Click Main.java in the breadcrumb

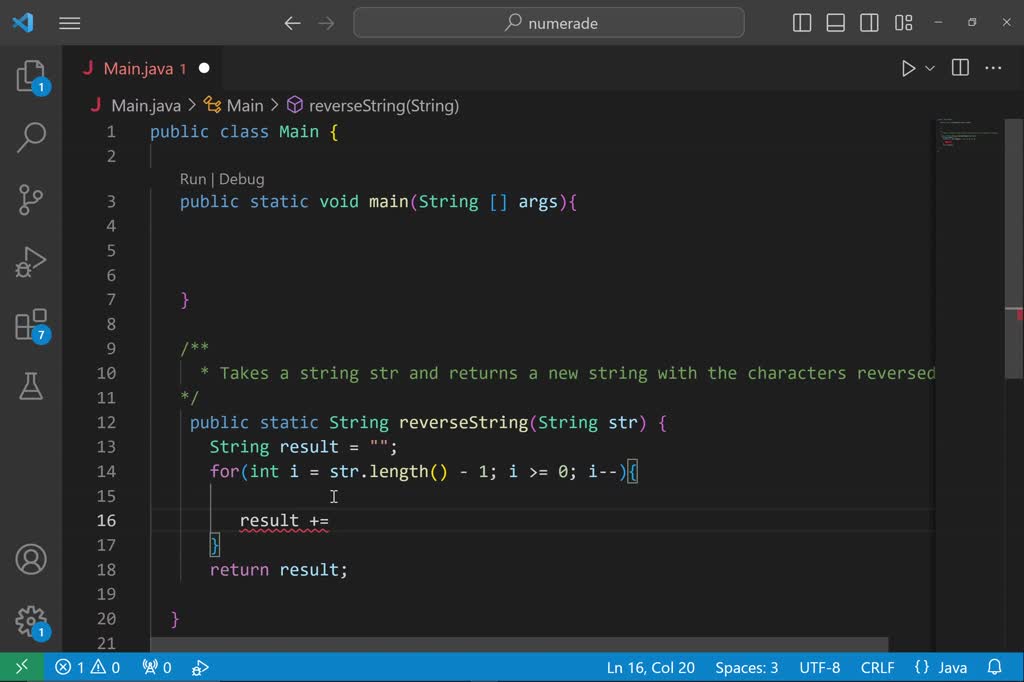(x=146, y=105)
